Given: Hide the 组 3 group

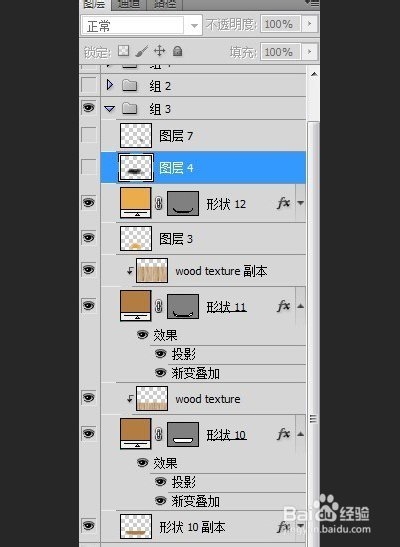Looking at the screenshot, I should pyautogui.click(x=89, y=108).
